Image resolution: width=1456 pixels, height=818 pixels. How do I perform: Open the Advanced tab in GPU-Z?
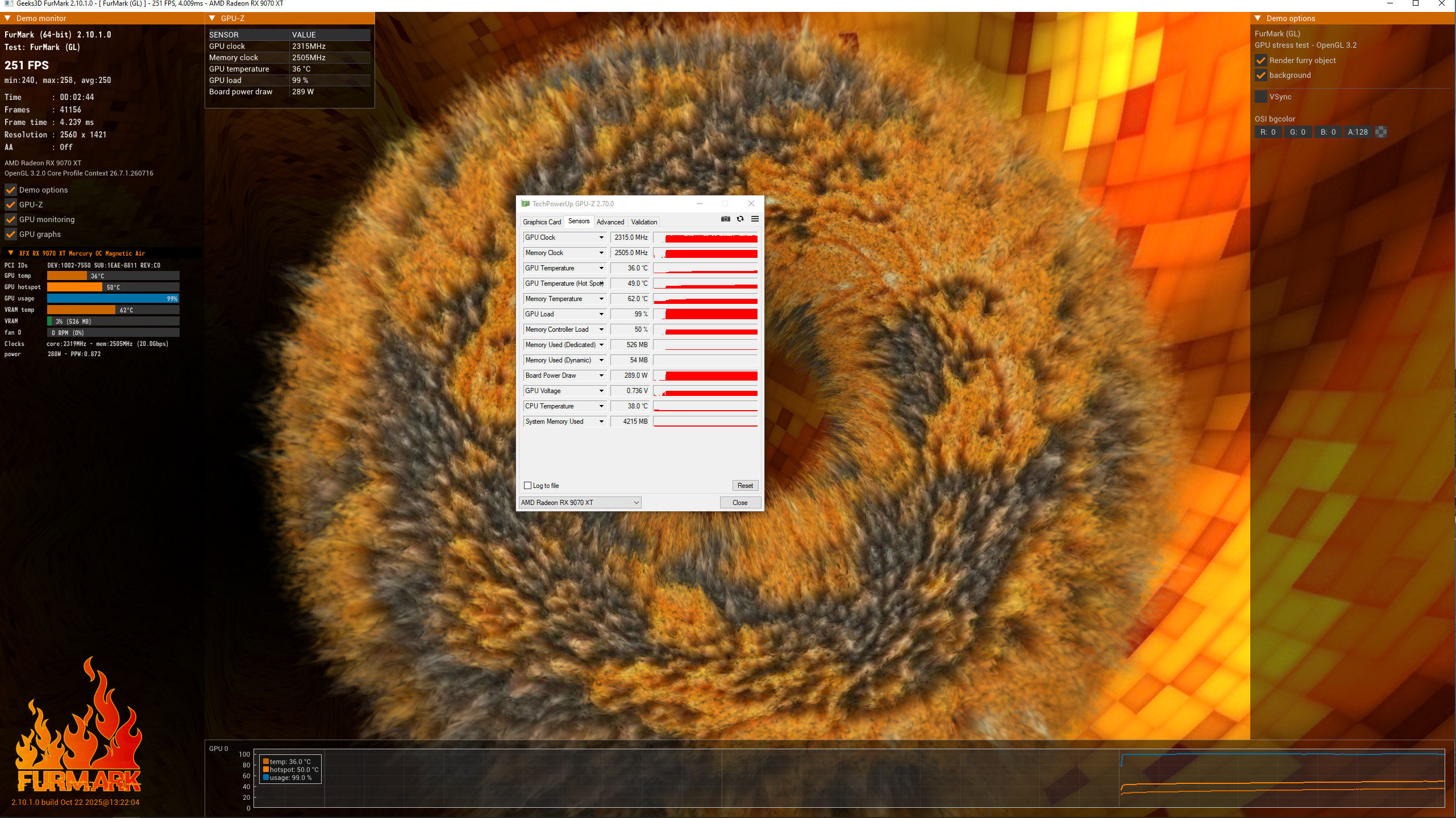(x=610, y=222)
